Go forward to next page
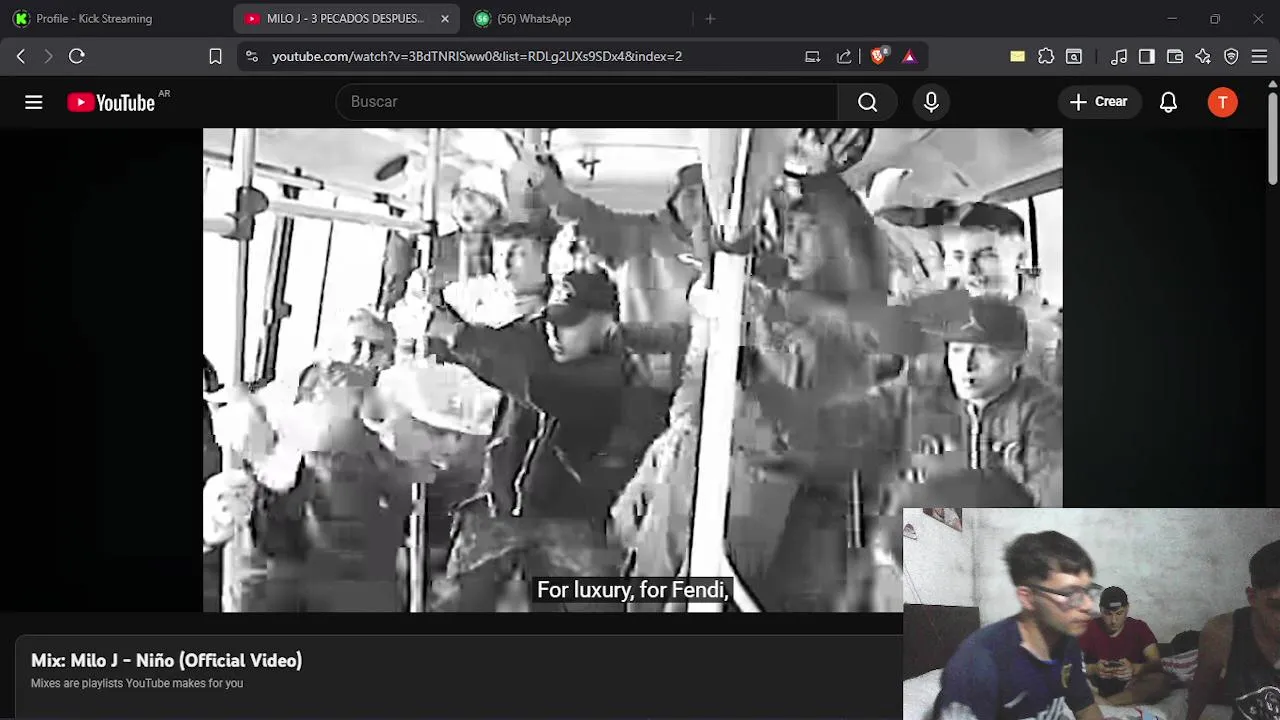Viewport: 1280px width, 720px height. tap(48, 56)
